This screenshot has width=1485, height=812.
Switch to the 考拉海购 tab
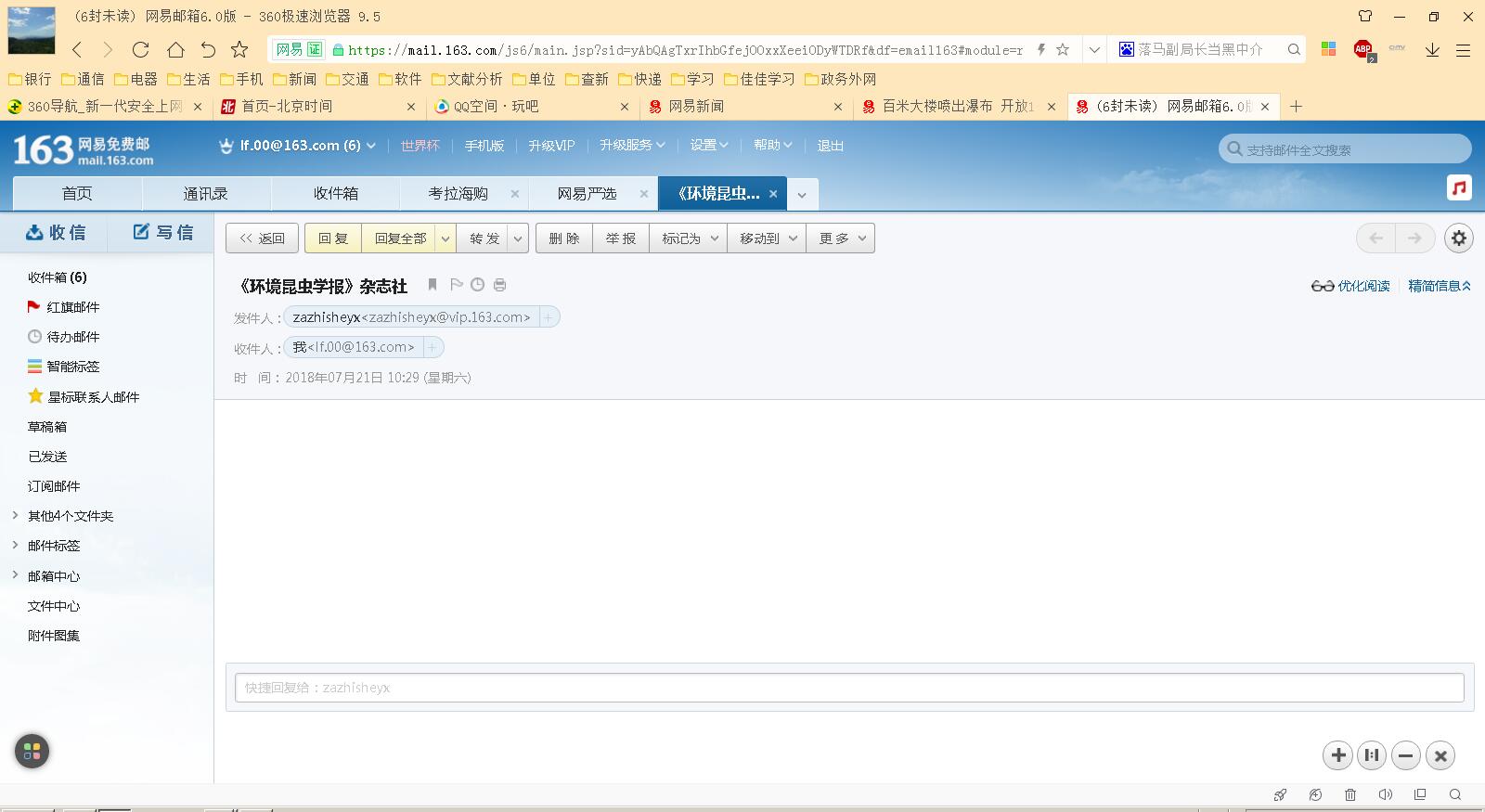458,193
